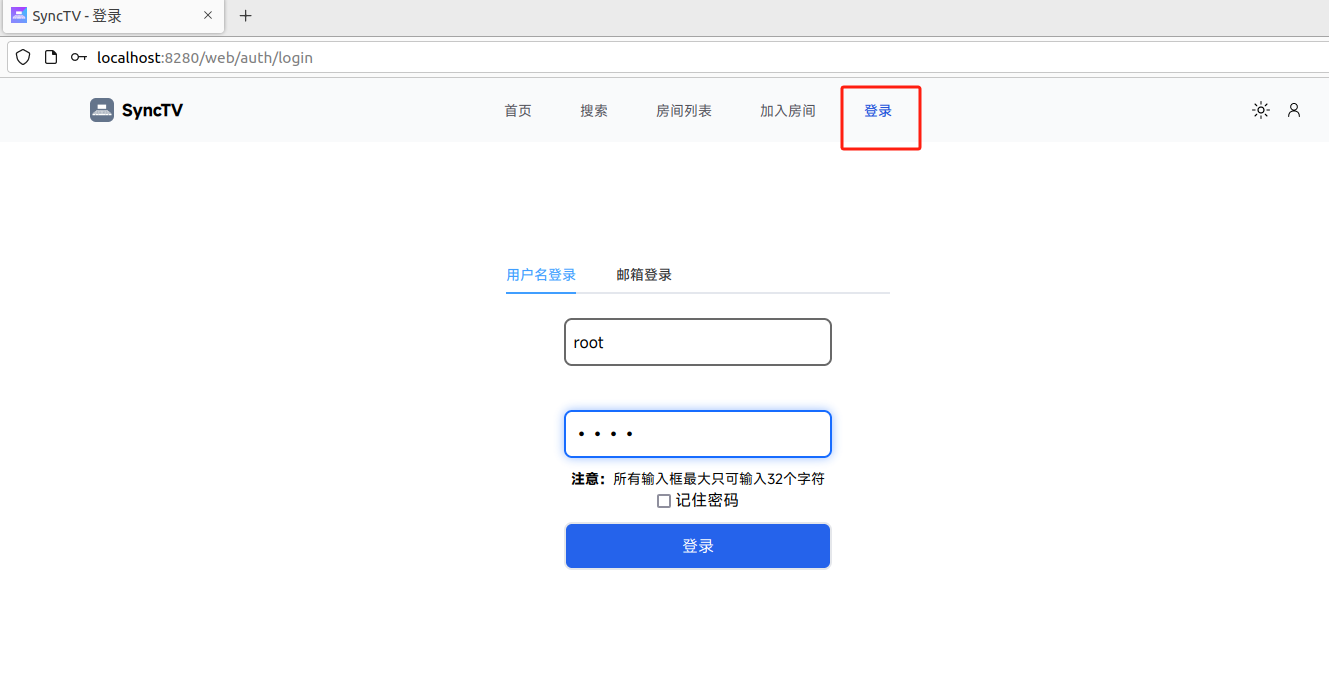
Task: Open 加入房间 navigation item
Action: [x=788, y=111]
